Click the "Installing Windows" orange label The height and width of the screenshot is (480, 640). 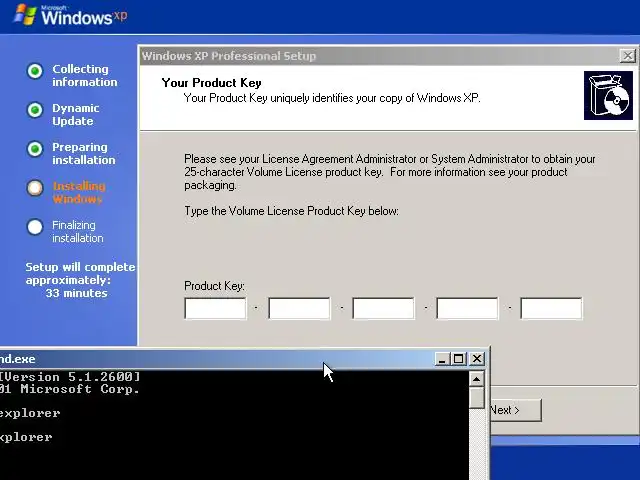79,193
